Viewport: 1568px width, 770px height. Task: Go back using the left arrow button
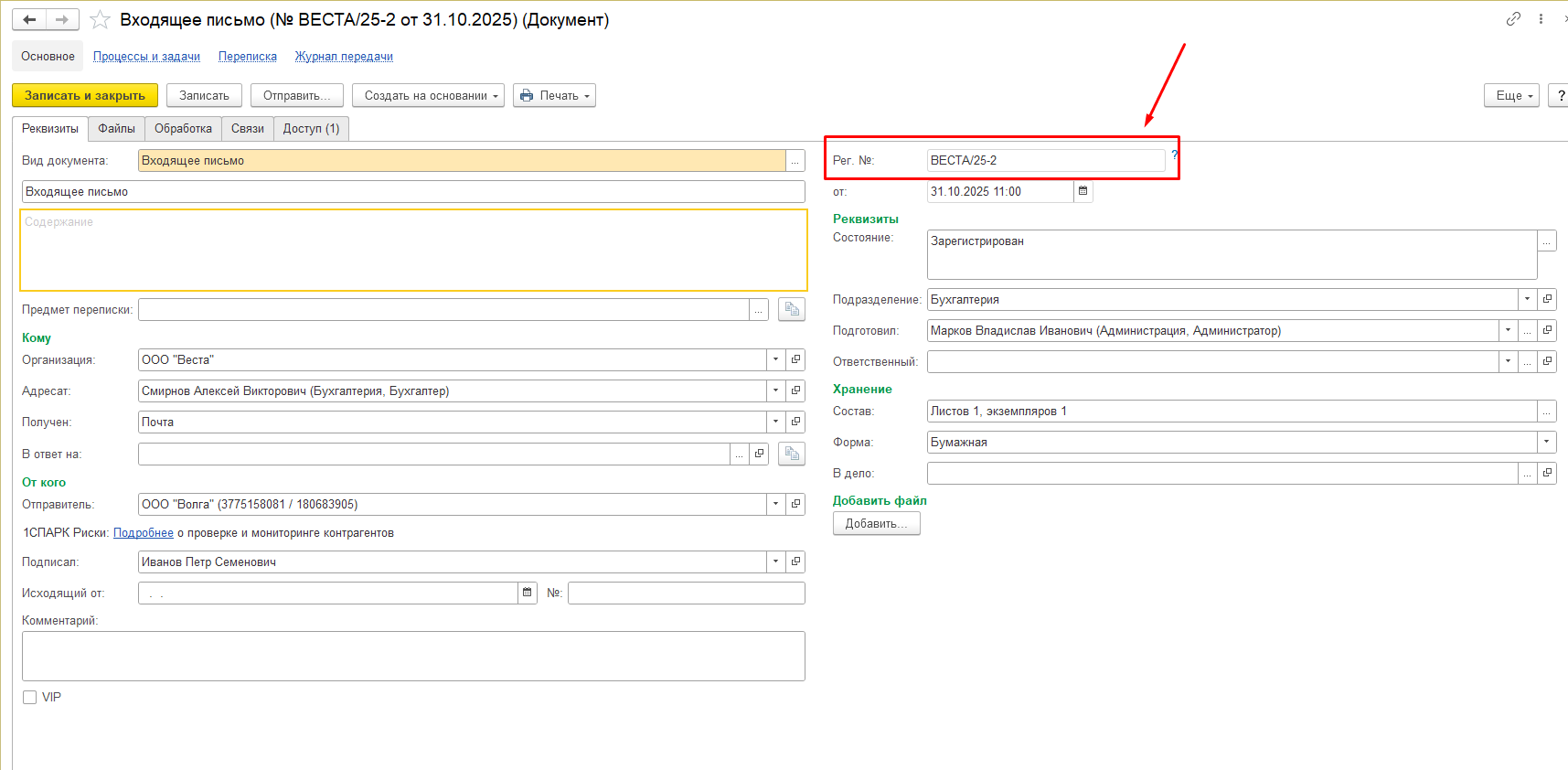tap(29, 19)
